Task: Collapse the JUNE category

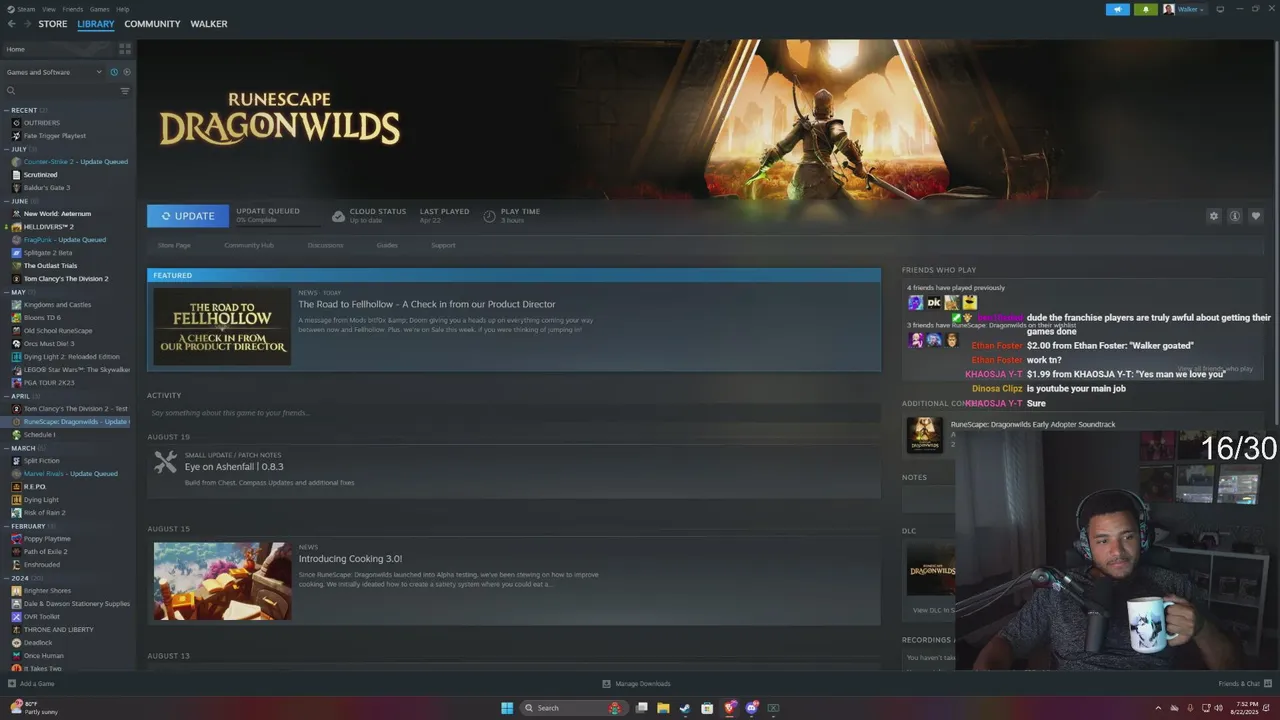Action: click(7, 201)
